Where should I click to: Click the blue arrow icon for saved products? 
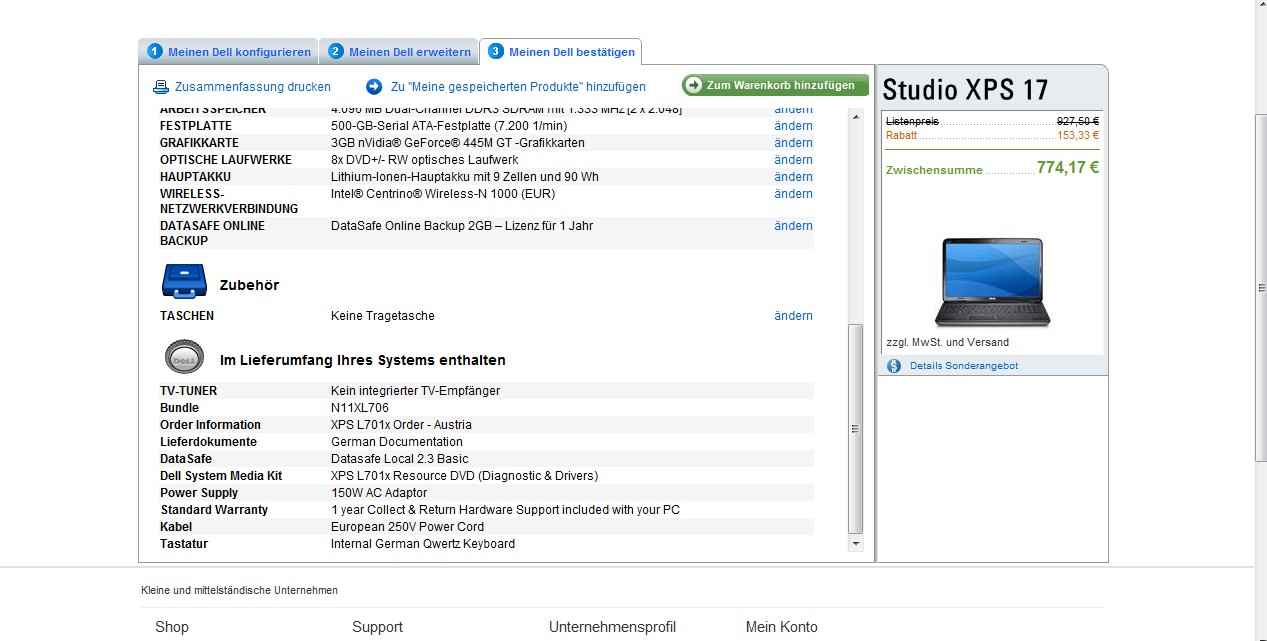pos(374,87)
